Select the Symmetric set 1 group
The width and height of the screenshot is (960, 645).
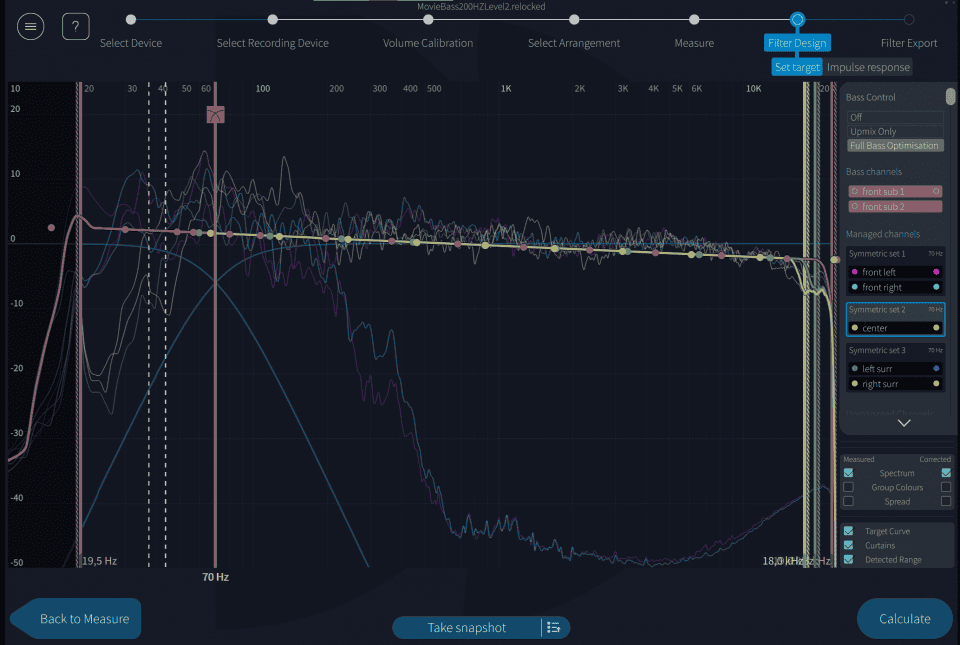895,254
